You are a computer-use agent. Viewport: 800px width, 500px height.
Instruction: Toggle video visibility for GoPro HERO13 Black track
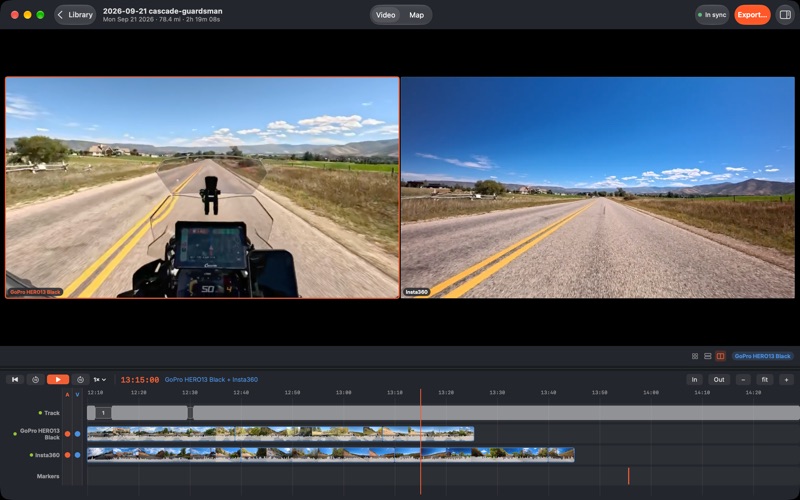pyautogui.click(x=78, y=434)
